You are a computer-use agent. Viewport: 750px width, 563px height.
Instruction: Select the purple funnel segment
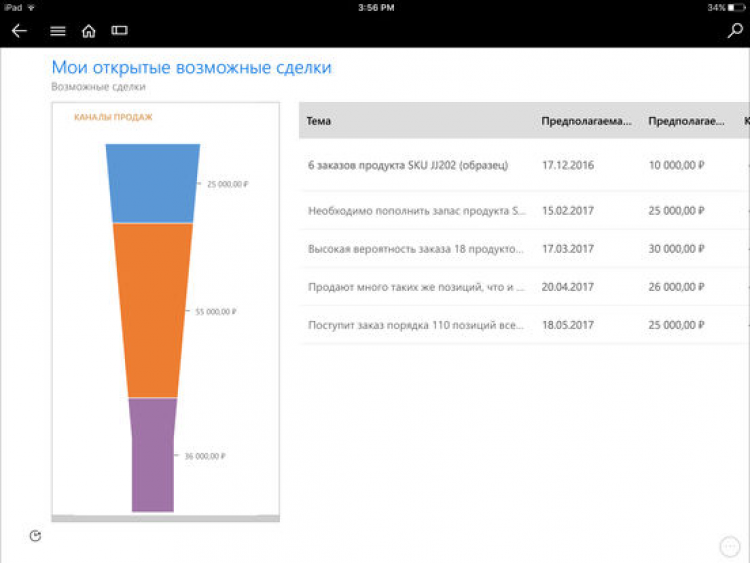pyautogui.click(x=152, y=455)
